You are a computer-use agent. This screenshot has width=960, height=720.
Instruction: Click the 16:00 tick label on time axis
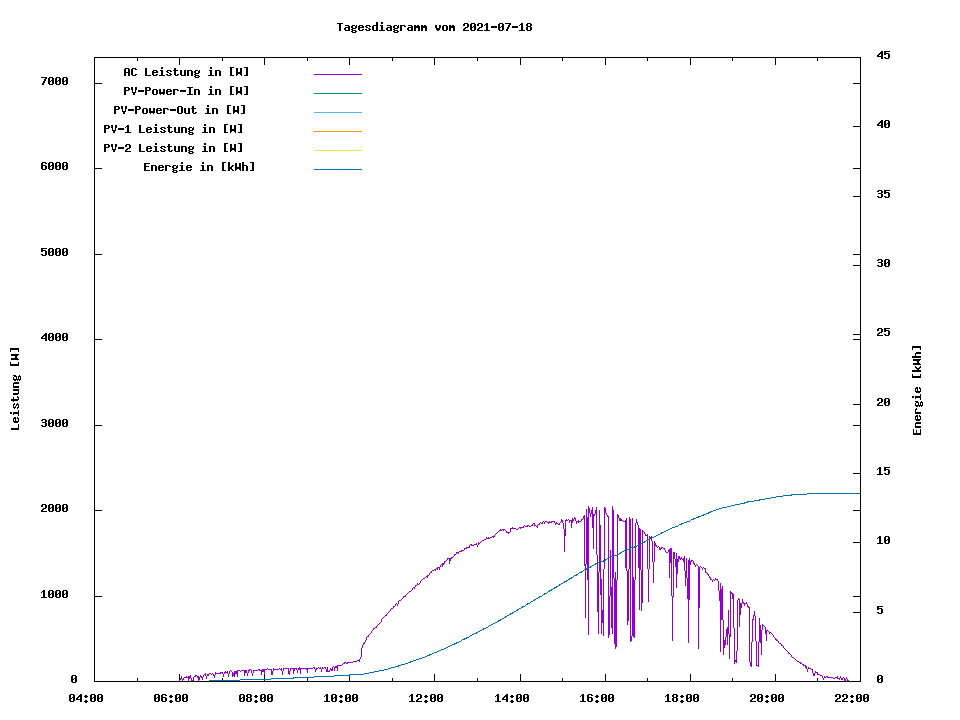tap(597, 698)
